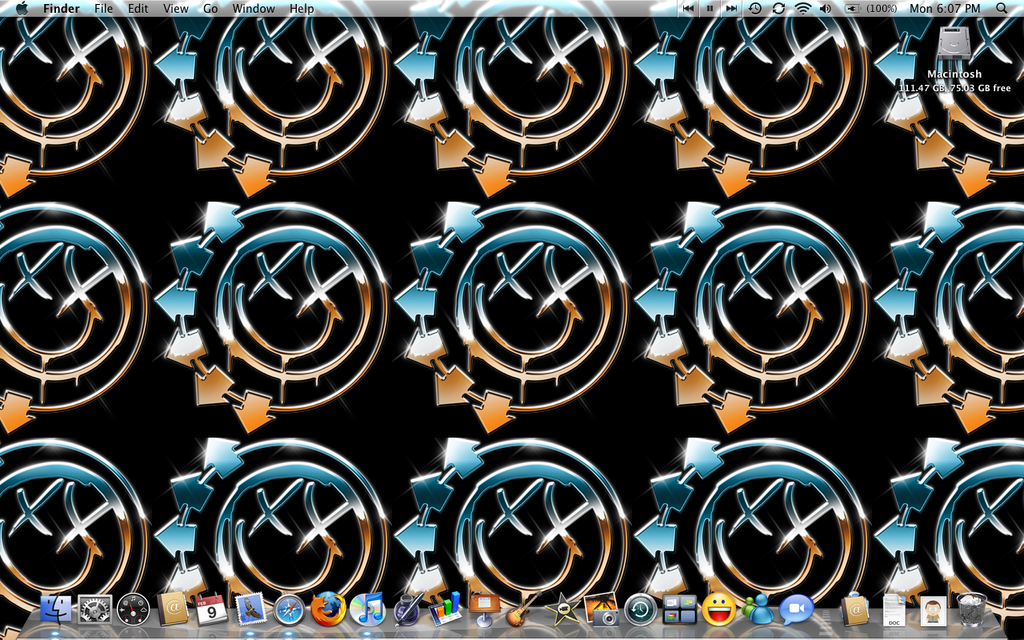Launch iPhoto camera icon
Viewport: 1024px width, 640px height.
(x=601, y=609)
